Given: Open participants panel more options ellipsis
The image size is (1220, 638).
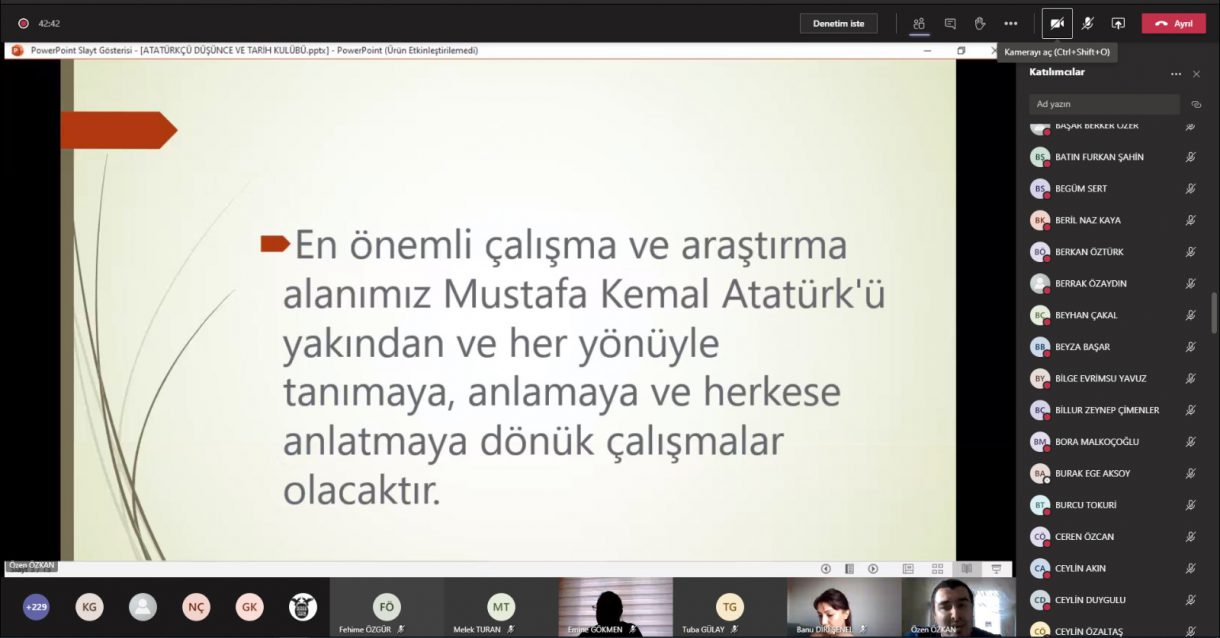Looking at the screenshot, I should [1176, 74].
